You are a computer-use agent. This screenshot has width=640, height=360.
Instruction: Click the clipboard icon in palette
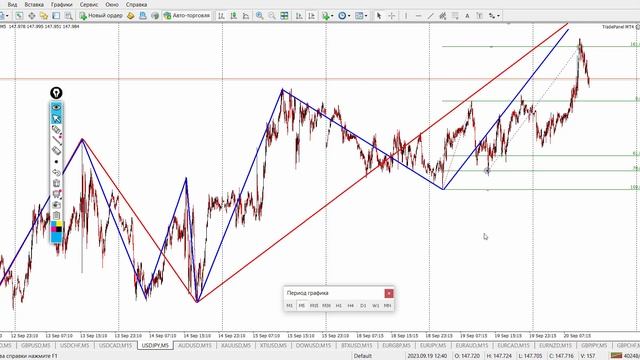[56, 216]
